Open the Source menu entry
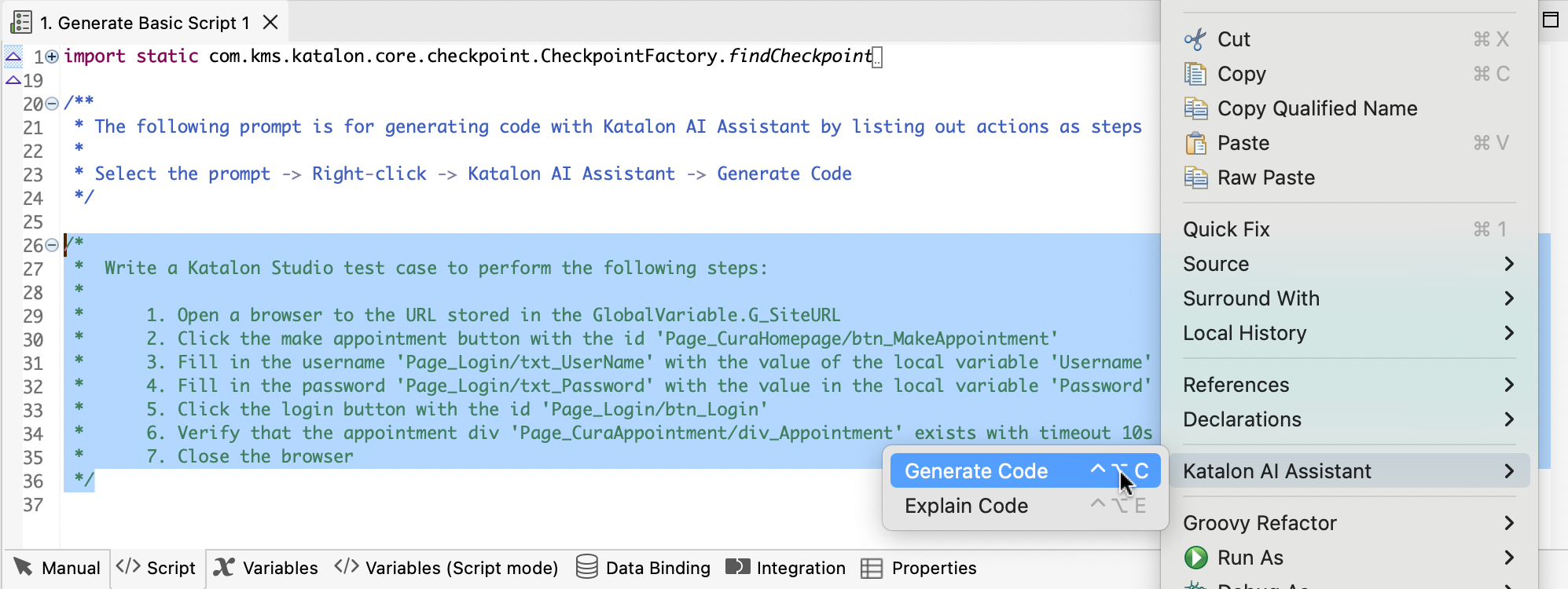This screenshot has width=1568, height=589. tap(1349, 264)
